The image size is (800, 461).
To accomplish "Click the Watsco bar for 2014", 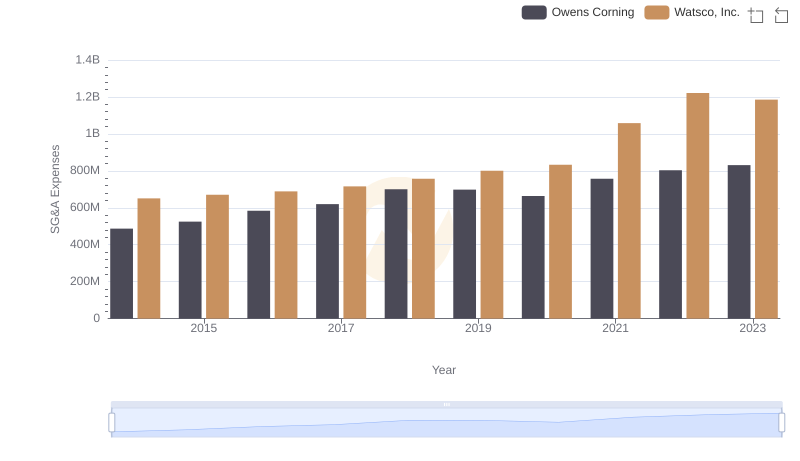I will (x=149, y=259).
